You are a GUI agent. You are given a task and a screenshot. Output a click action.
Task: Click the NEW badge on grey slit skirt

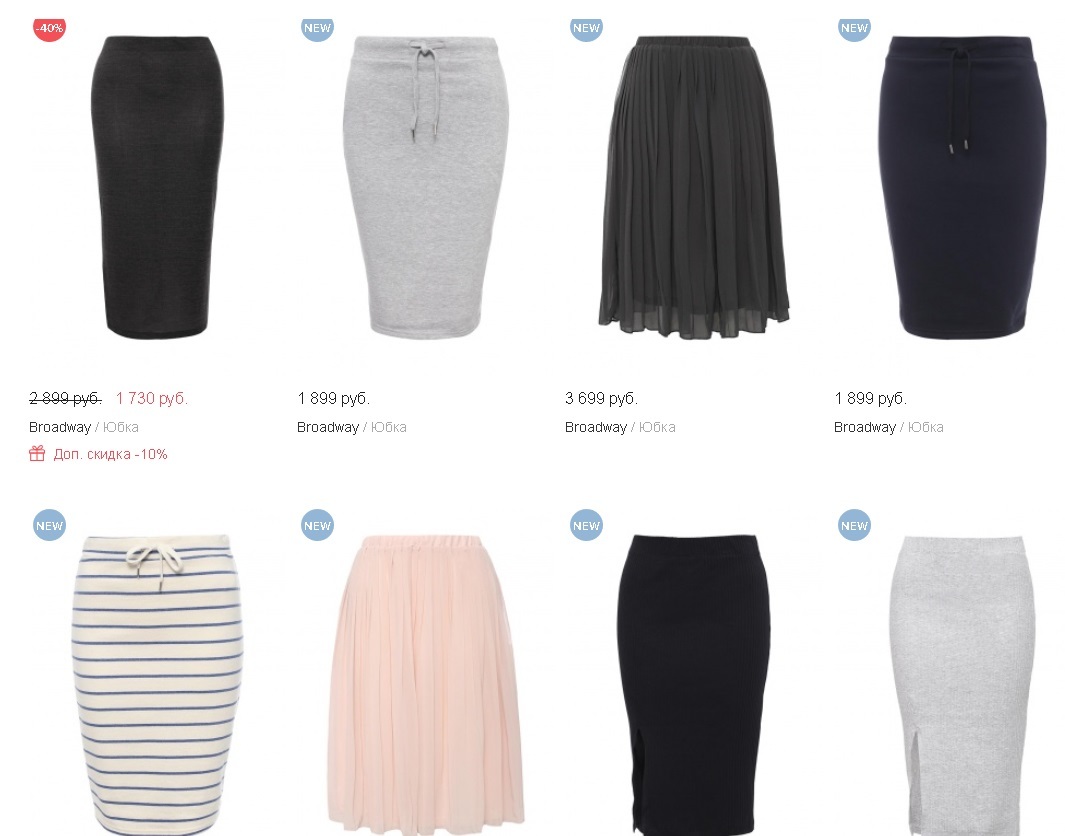[854, 525]
